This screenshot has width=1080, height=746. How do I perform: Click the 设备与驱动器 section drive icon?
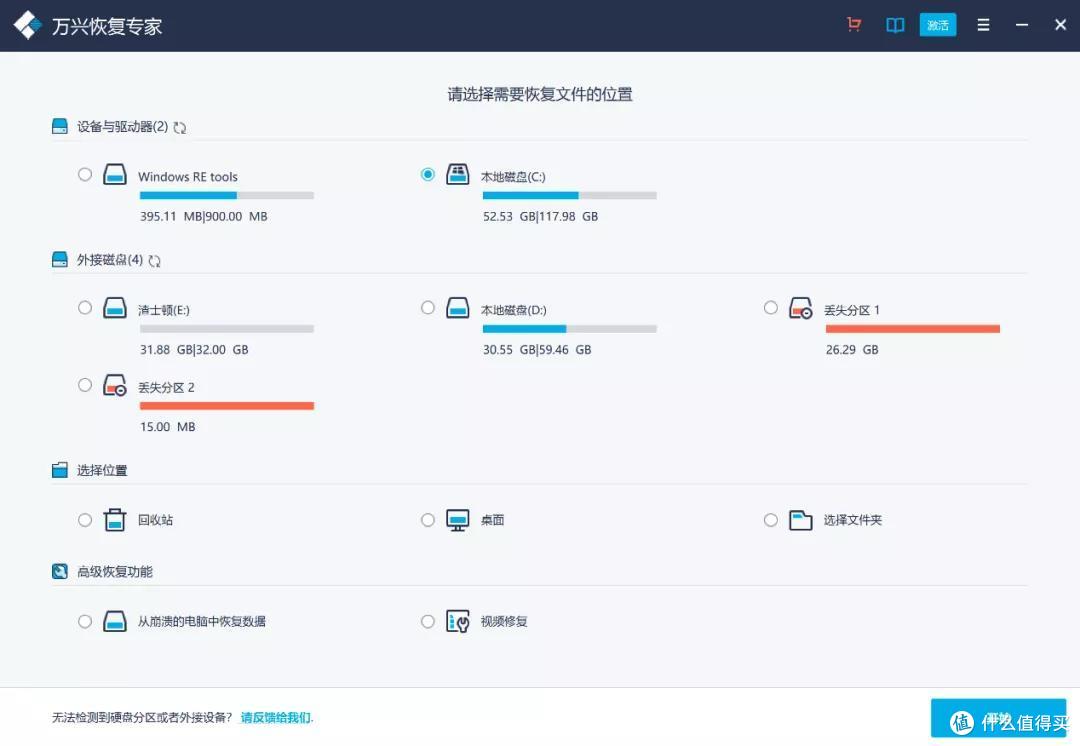click(x=60, y=126)
